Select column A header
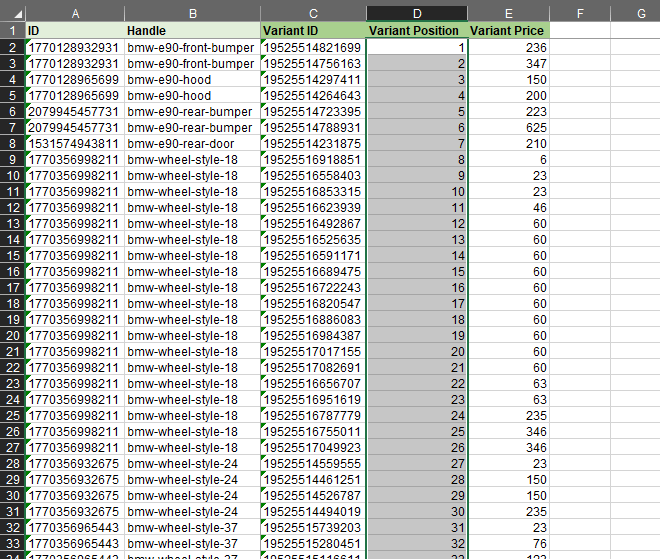The image size is (660, 559). [x=75, y=14]
